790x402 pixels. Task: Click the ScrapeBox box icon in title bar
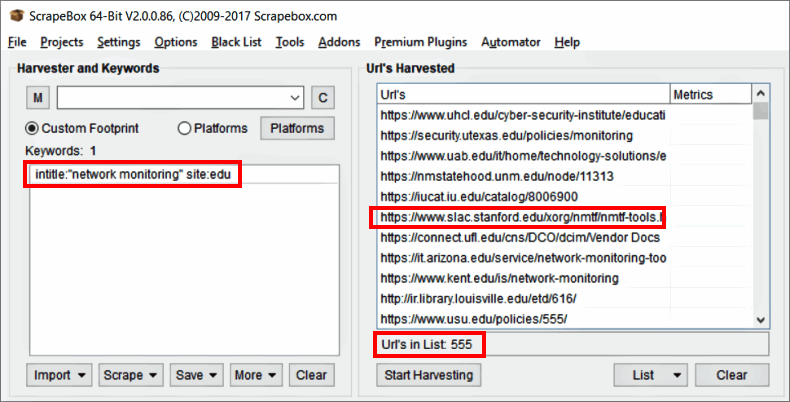(x=16, y=16)
